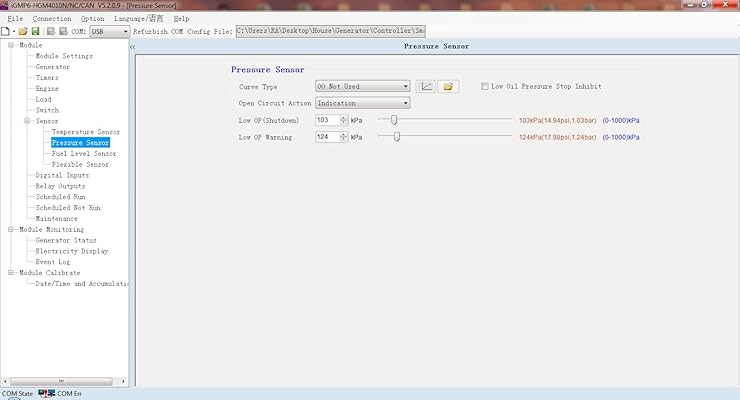The height and width of the screenshot is (400, 740).
Task: Click the green Save toolbar icon
Action: 35,31
